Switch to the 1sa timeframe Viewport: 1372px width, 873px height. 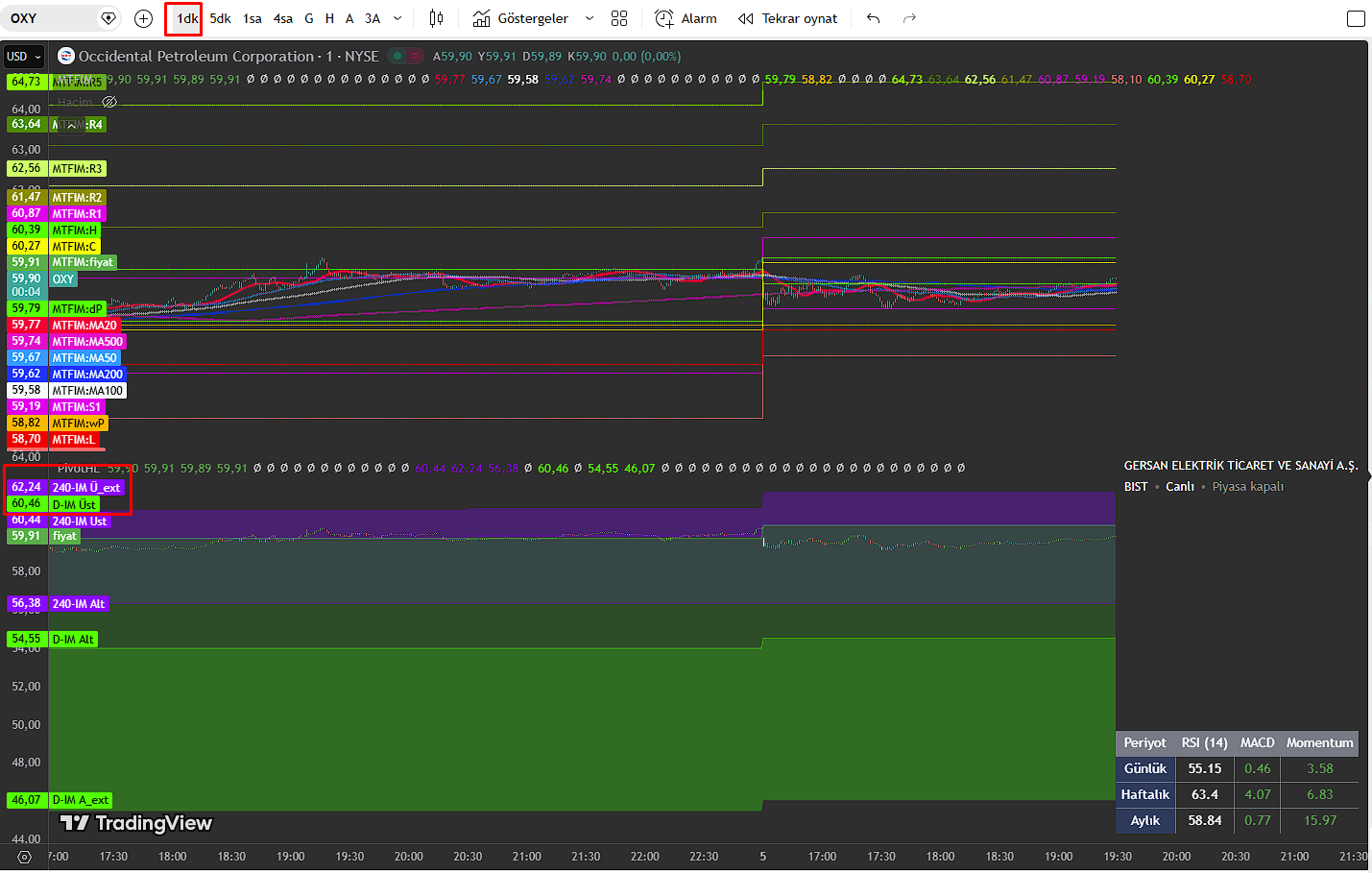[253, 18]
